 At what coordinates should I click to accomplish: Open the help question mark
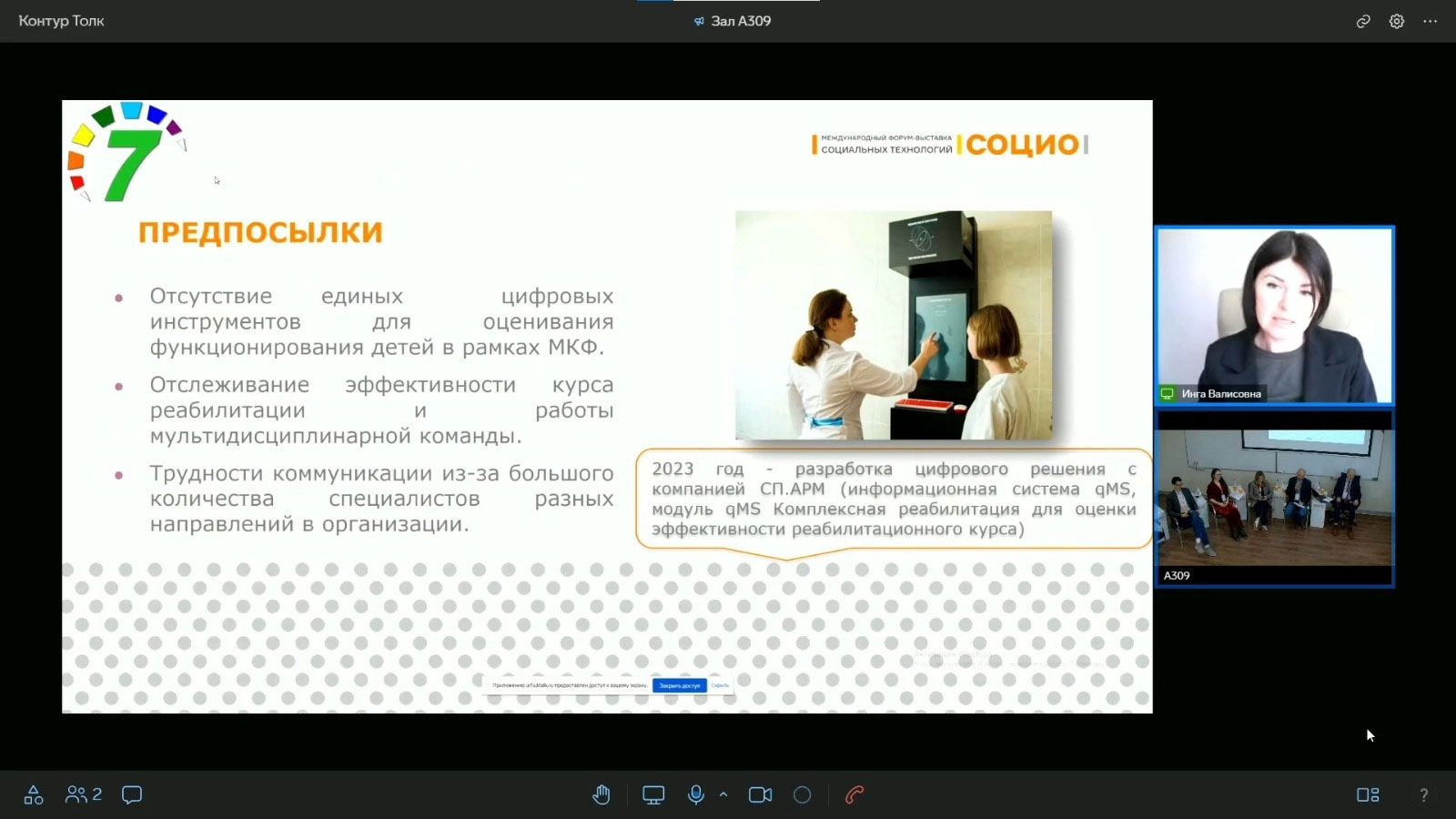1424,794
